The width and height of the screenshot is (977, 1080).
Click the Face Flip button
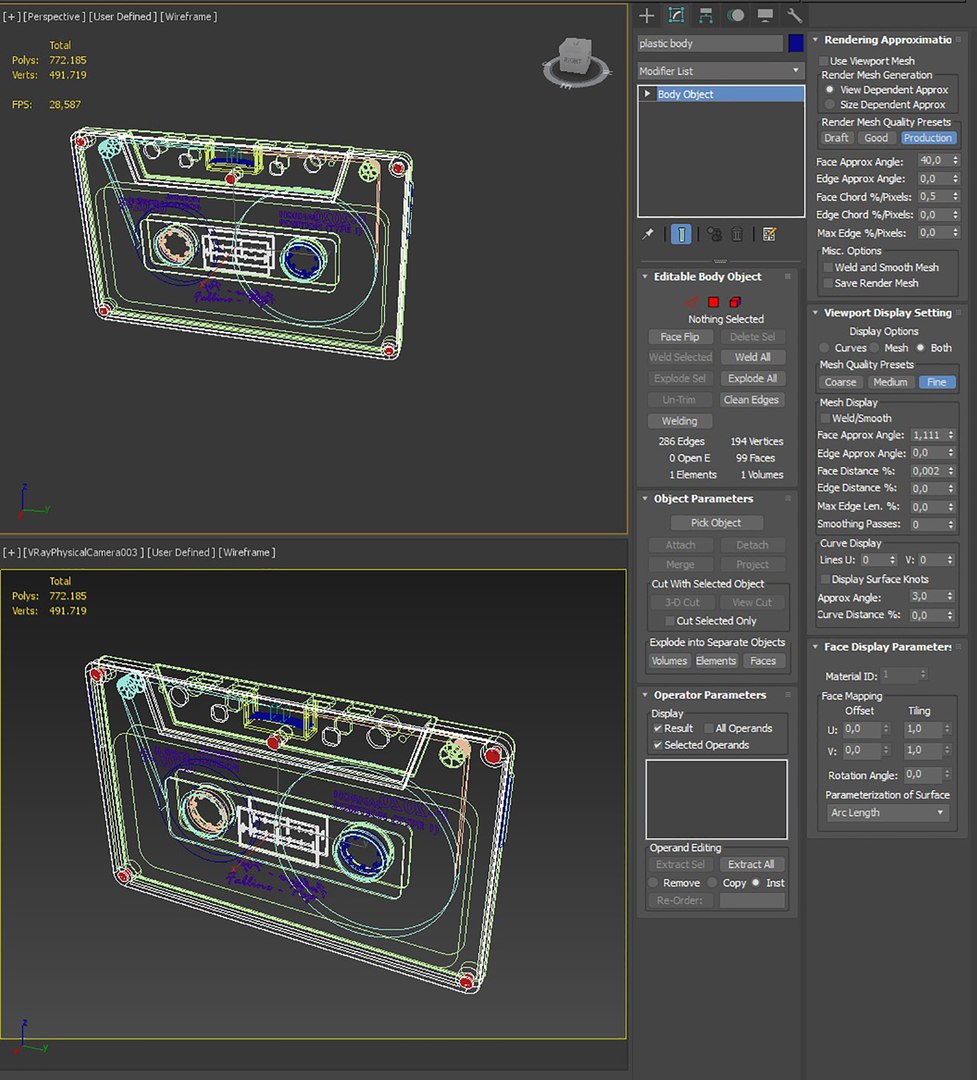680,337
